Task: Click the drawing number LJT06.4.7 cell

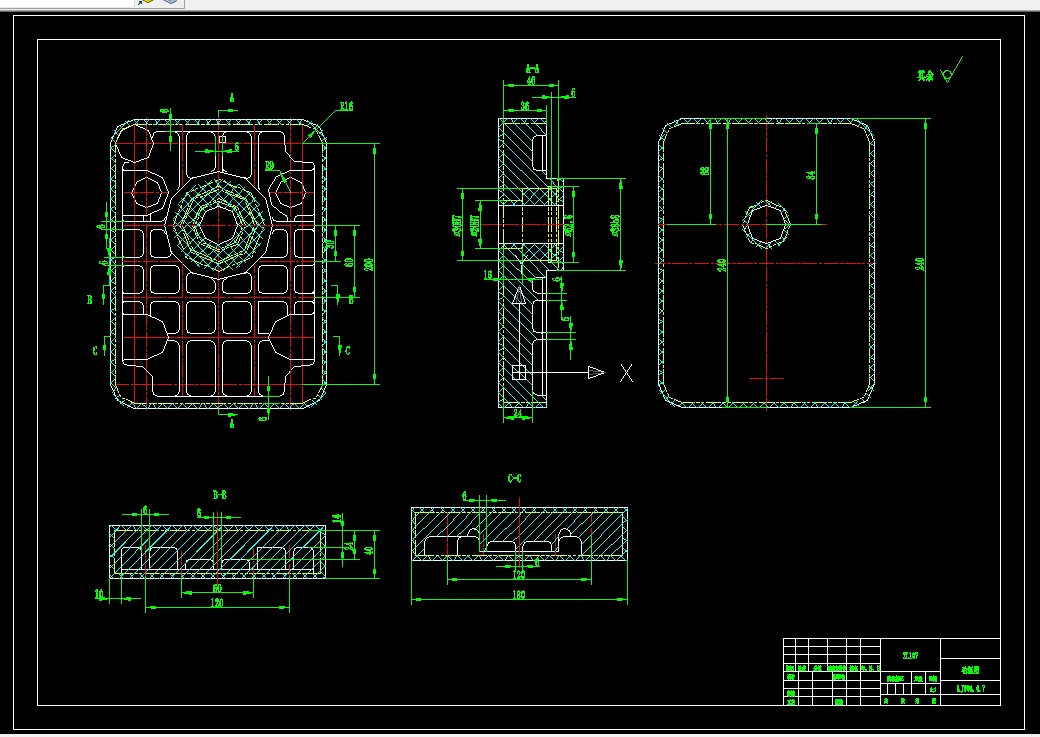Action: pos(970,689)
